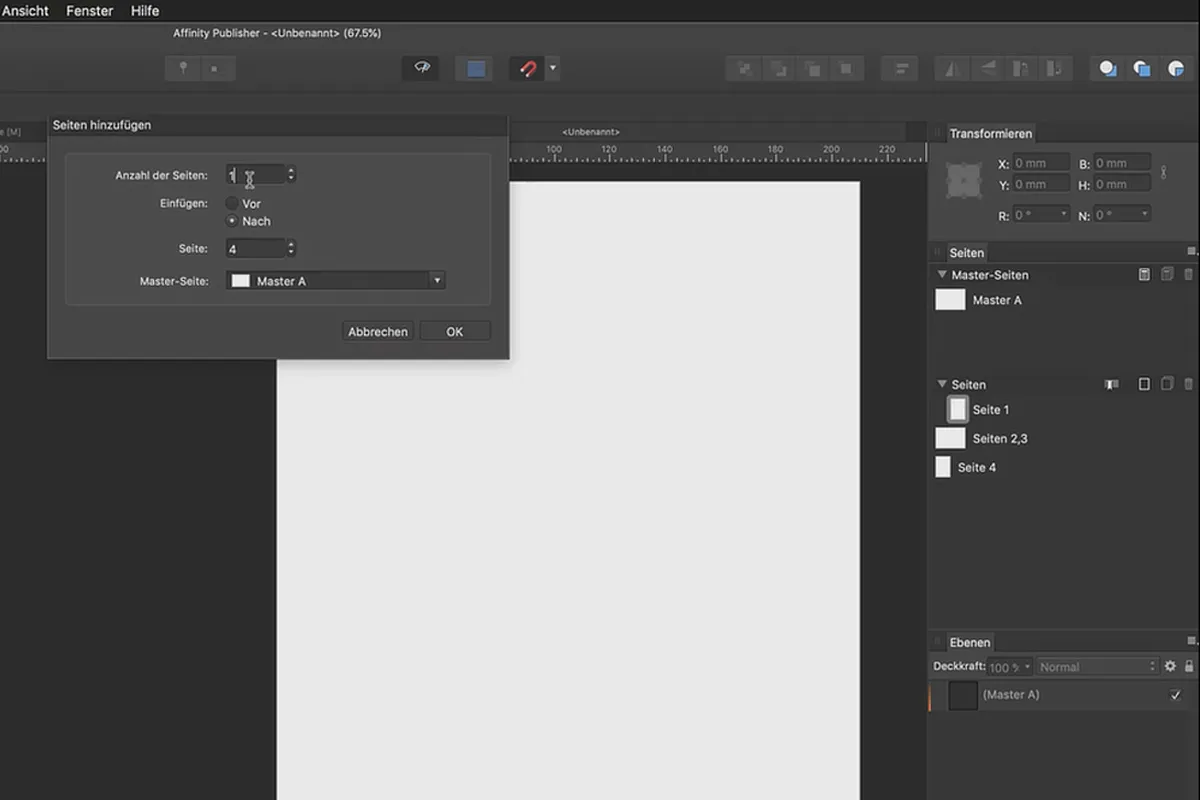Switch to the Ebenen tab

970,643
